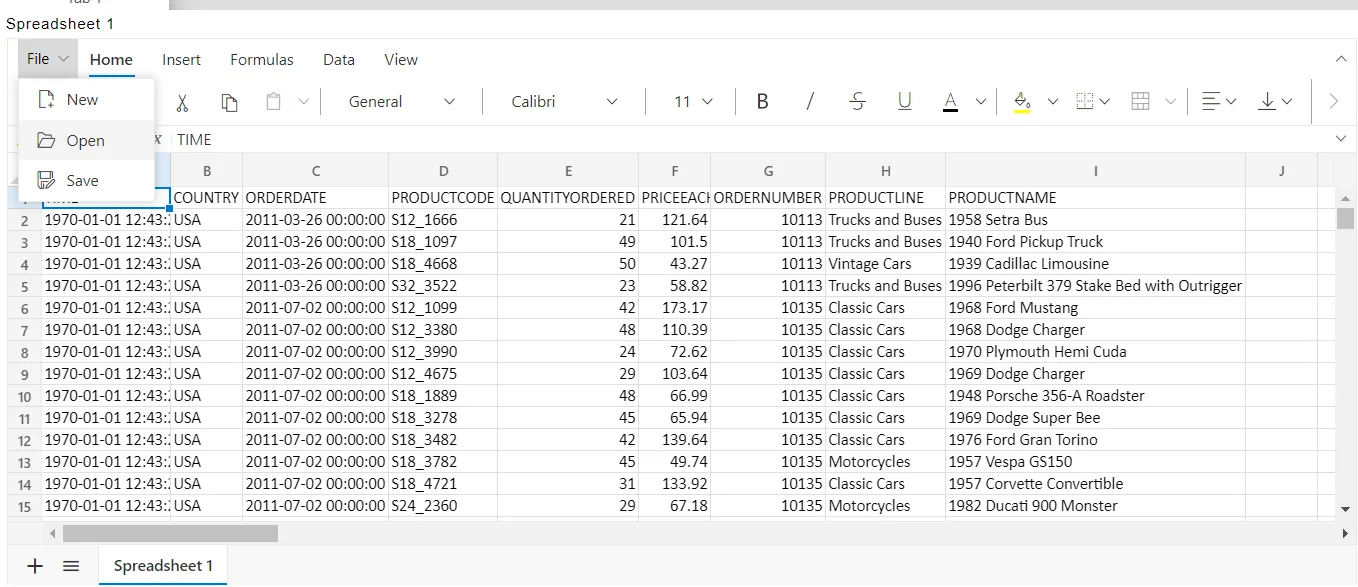Click the font color A icon
Screen dimensions: 1358x587
951,102
